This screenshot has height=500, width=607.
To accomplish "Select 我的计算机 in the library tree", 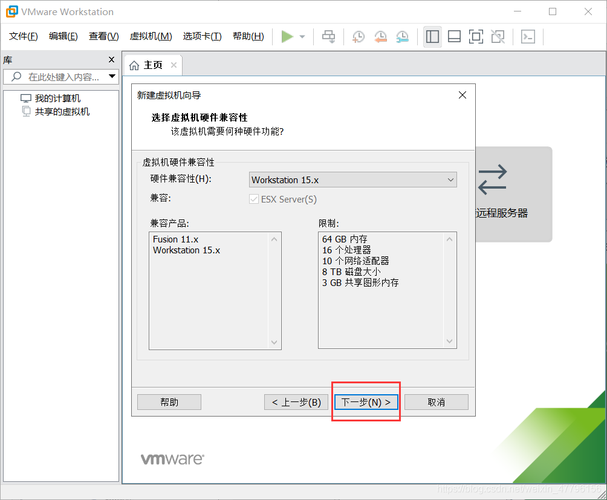I will click(50, 98).
